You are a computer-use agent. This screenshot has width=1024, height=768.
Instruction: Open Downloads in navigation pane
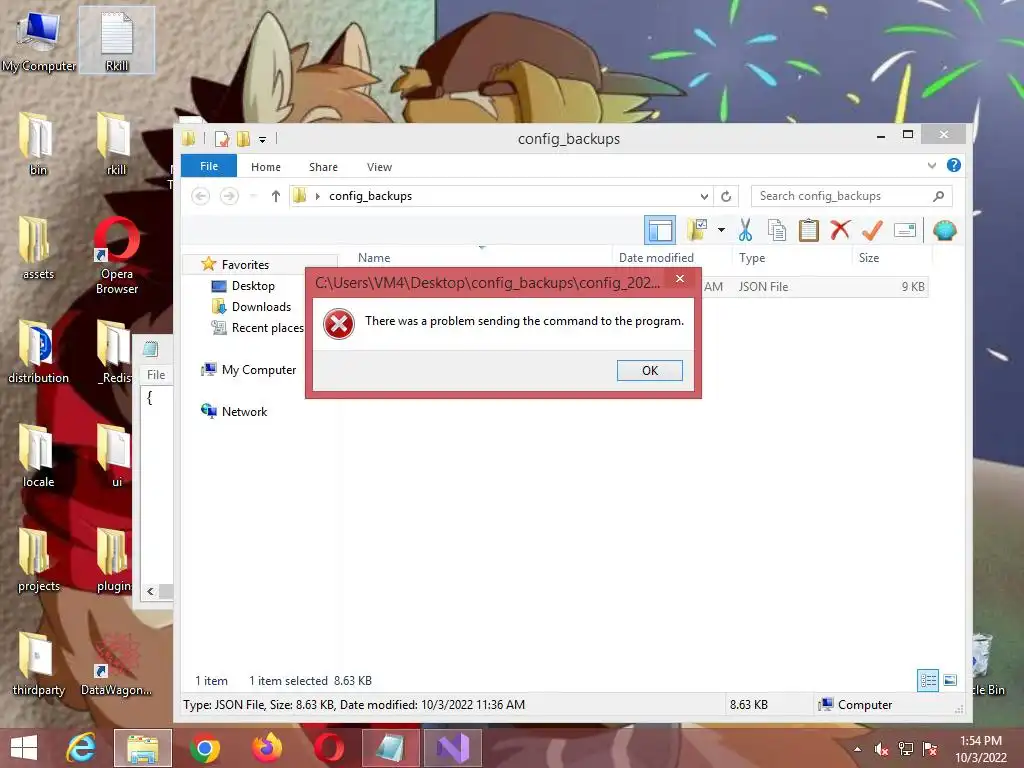point(261,306)
